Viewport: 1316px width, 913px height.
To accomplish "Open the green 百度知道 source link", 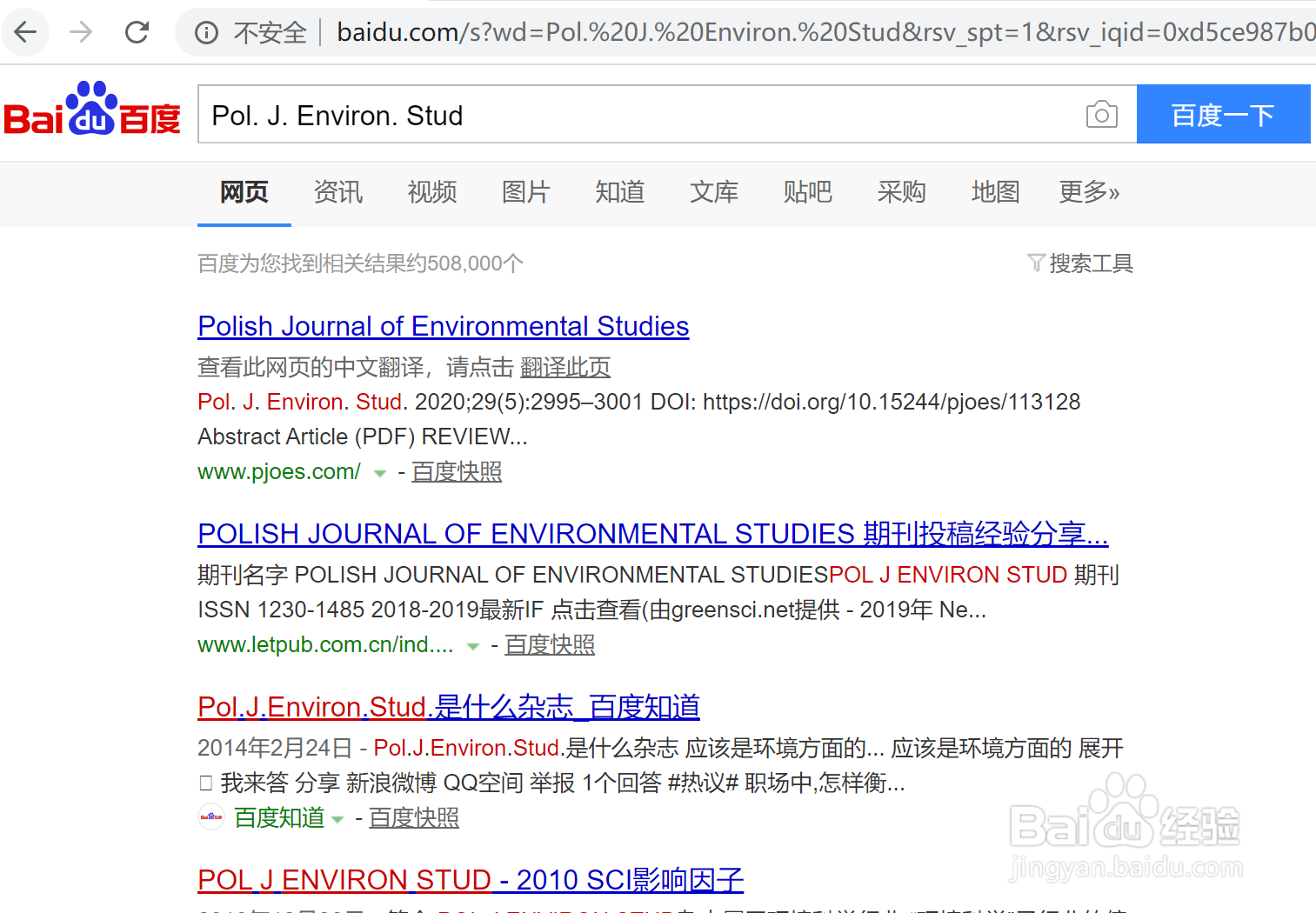I will [279, 817].
